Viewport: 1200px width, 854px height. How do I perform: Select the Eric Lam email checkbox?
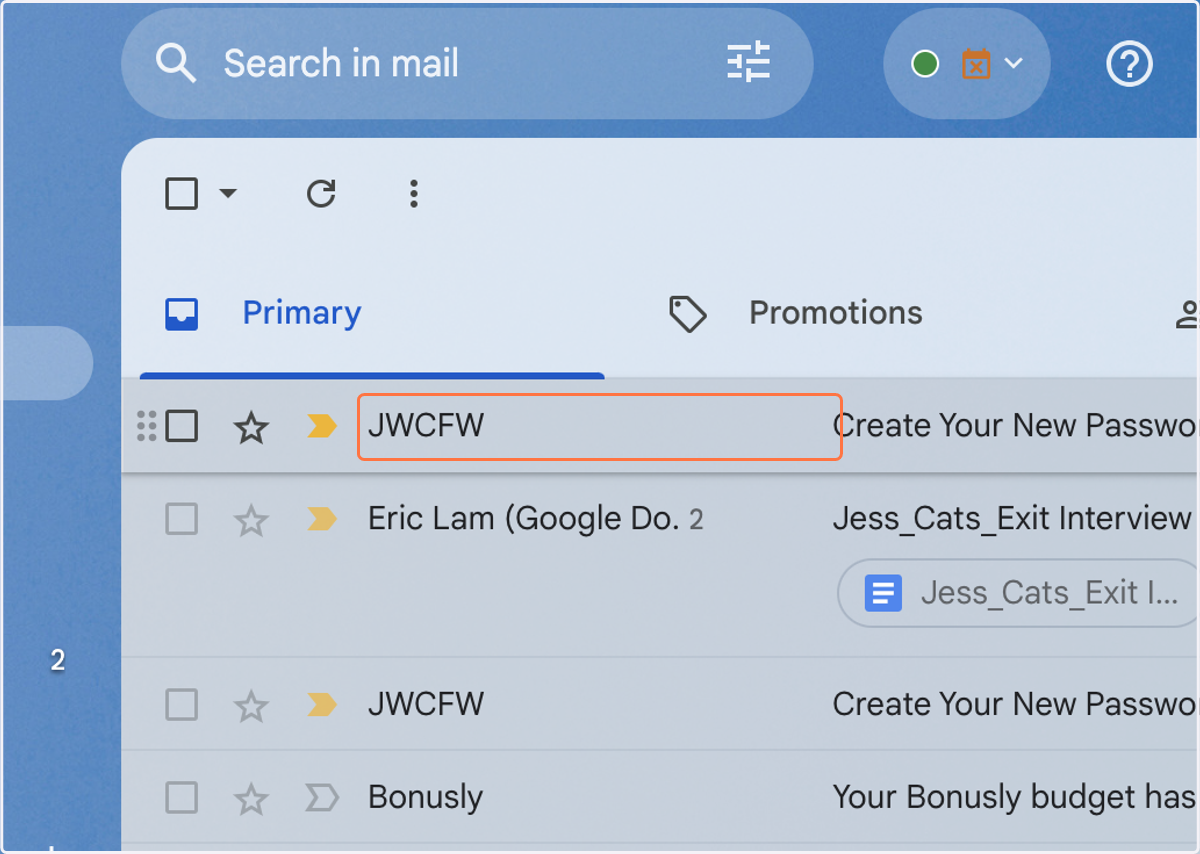point(181,519)
